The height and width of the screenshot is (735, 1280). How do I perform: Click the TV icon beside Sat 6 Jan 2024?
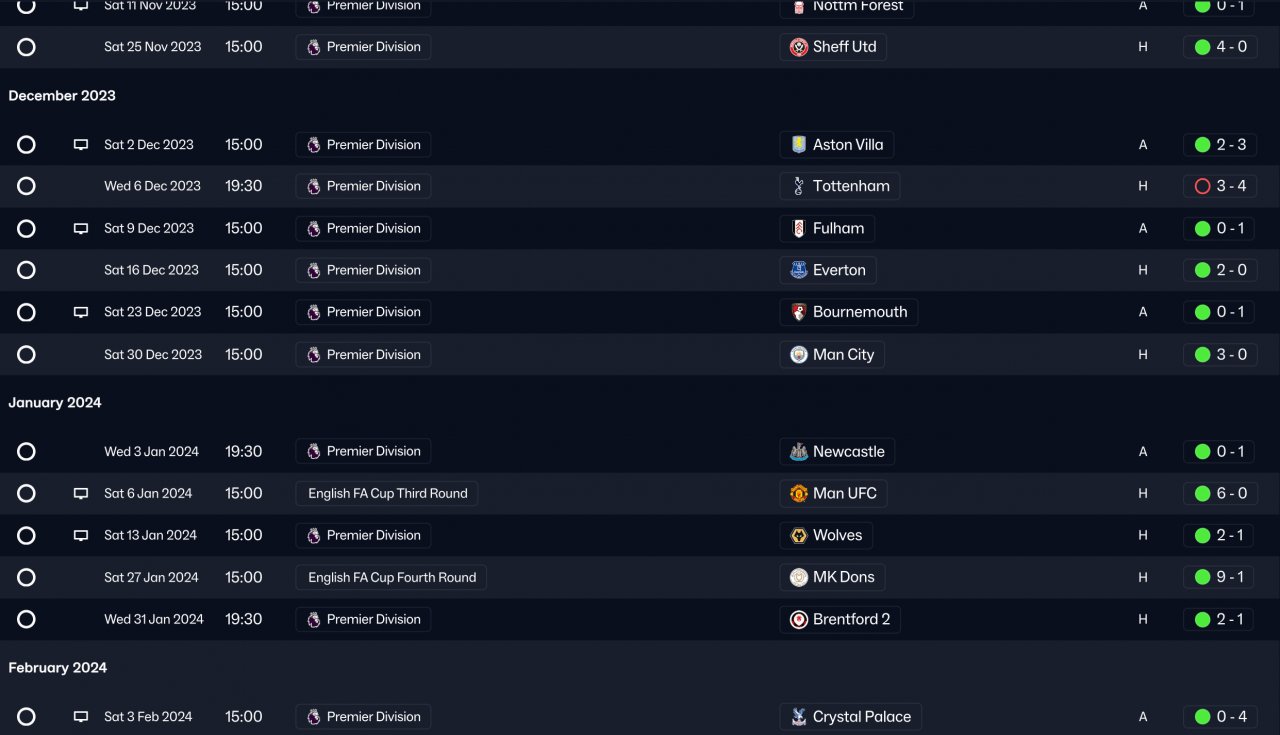(81, 494)
